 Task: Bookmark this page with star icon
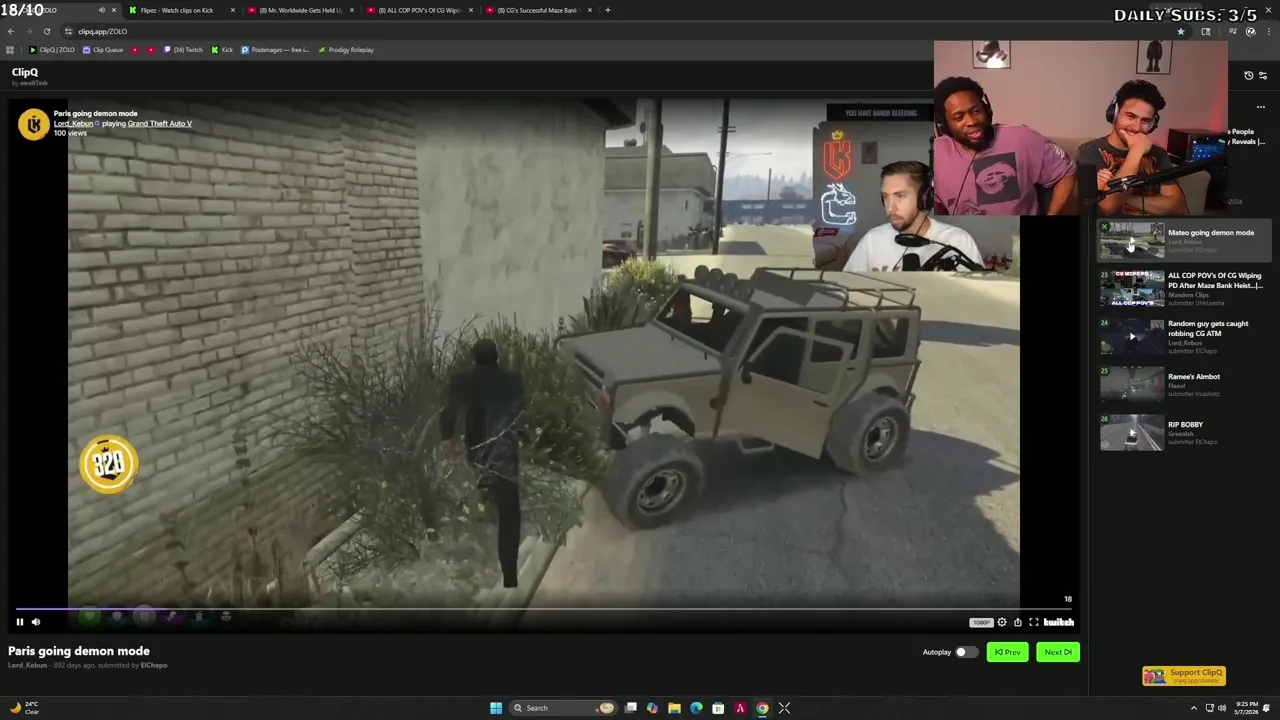coord(1180,31)
